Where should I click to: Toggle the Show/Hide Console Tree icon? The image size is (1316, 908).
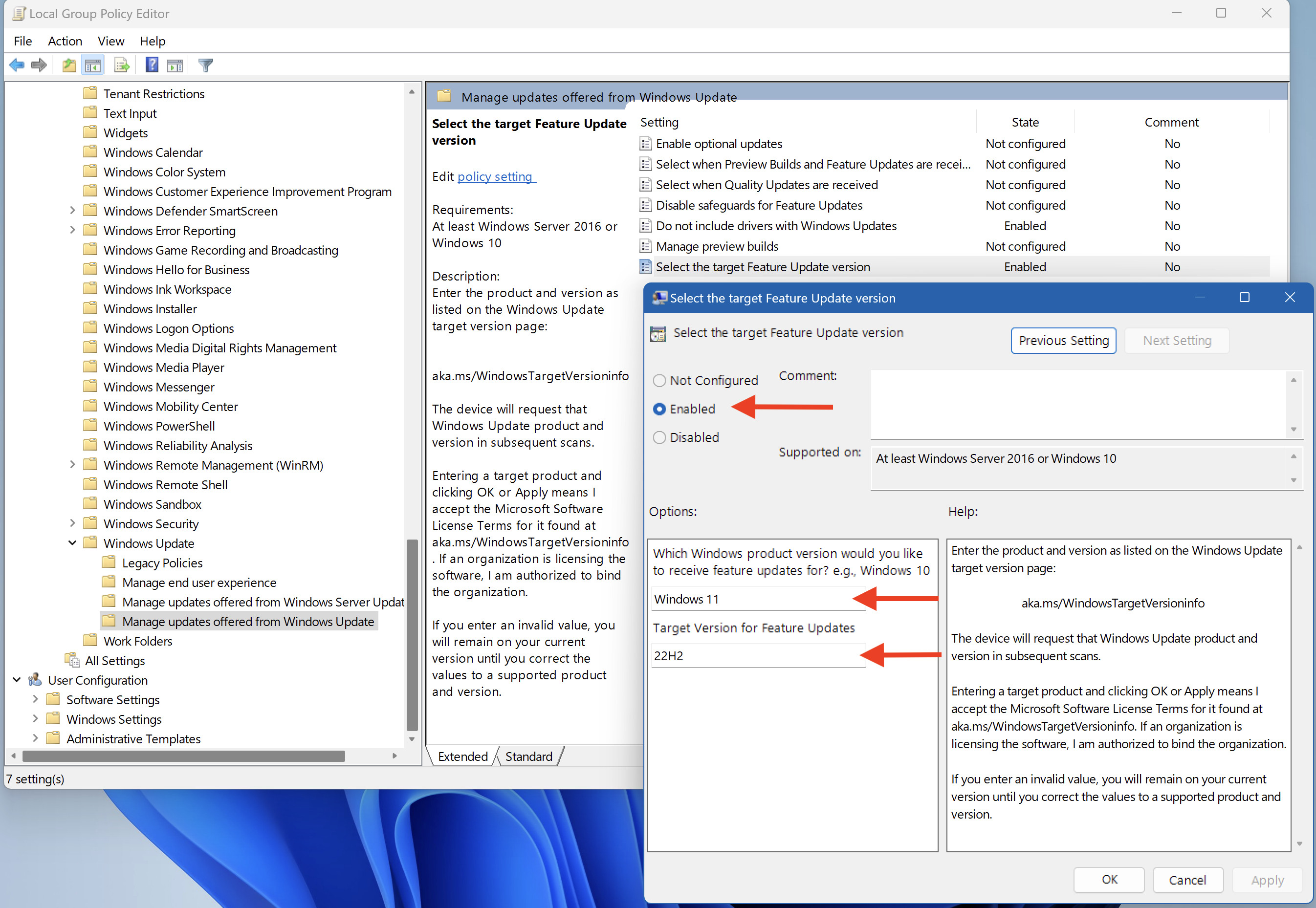click(x=92, y=65)
